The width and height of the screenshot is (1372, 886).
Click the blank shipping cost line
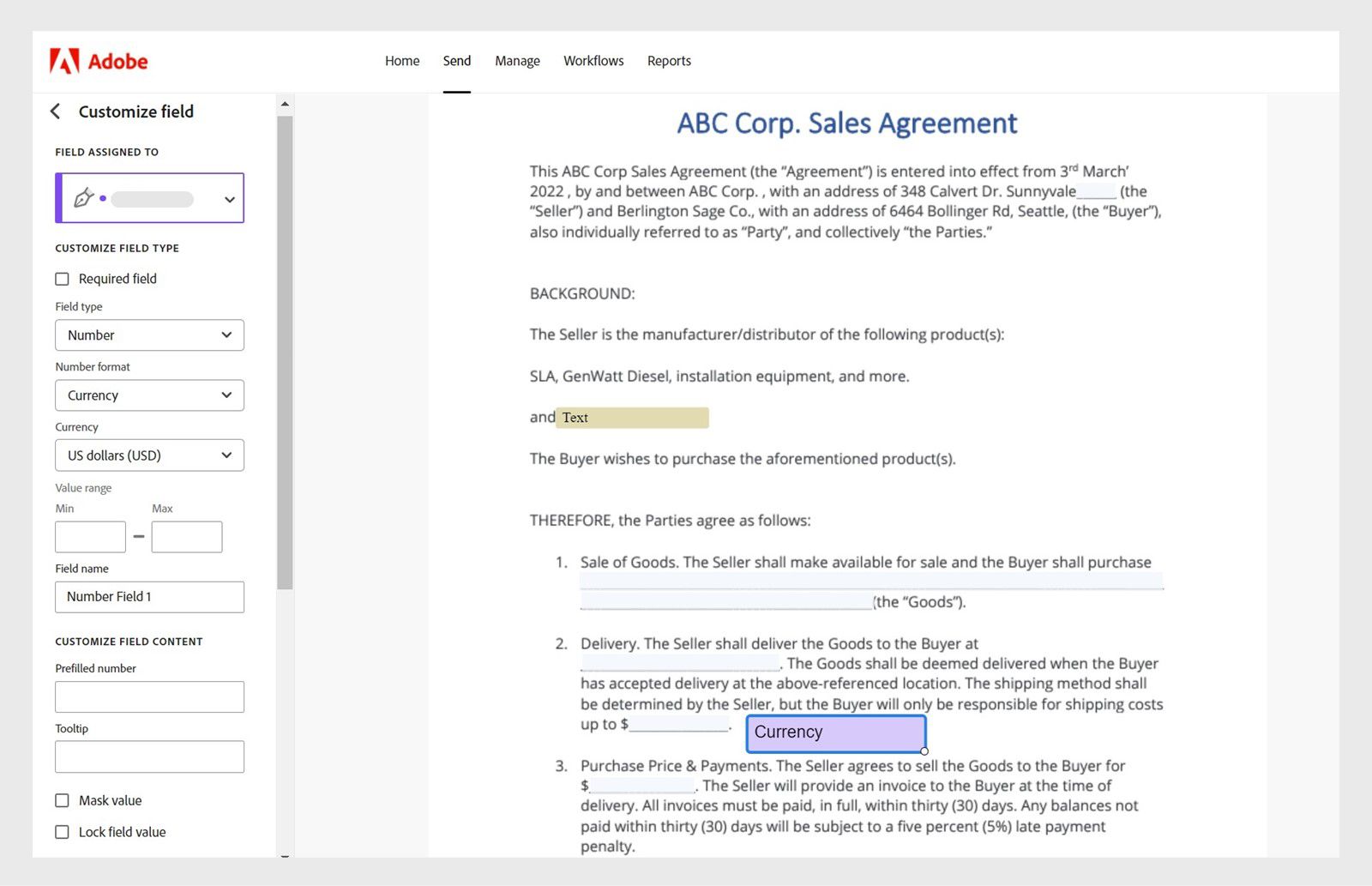[679, 724]
